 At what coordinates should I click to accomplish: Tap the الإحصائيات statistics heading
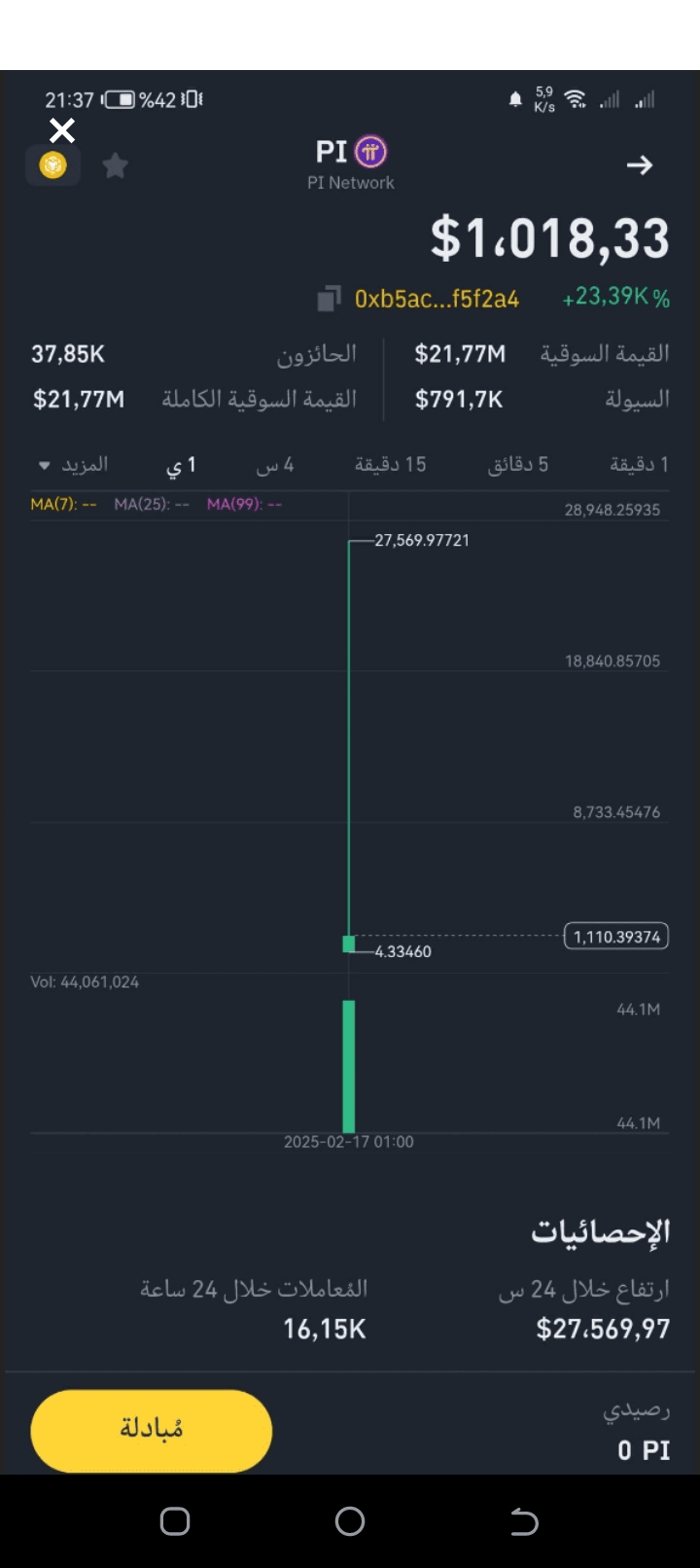[x=601, y=1231]
